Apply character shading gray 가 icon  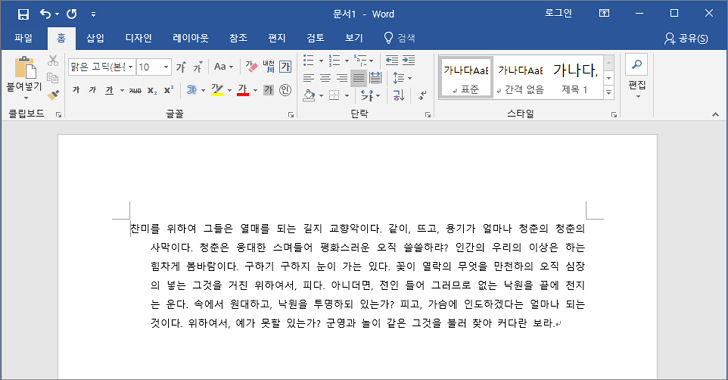(268, 90)
